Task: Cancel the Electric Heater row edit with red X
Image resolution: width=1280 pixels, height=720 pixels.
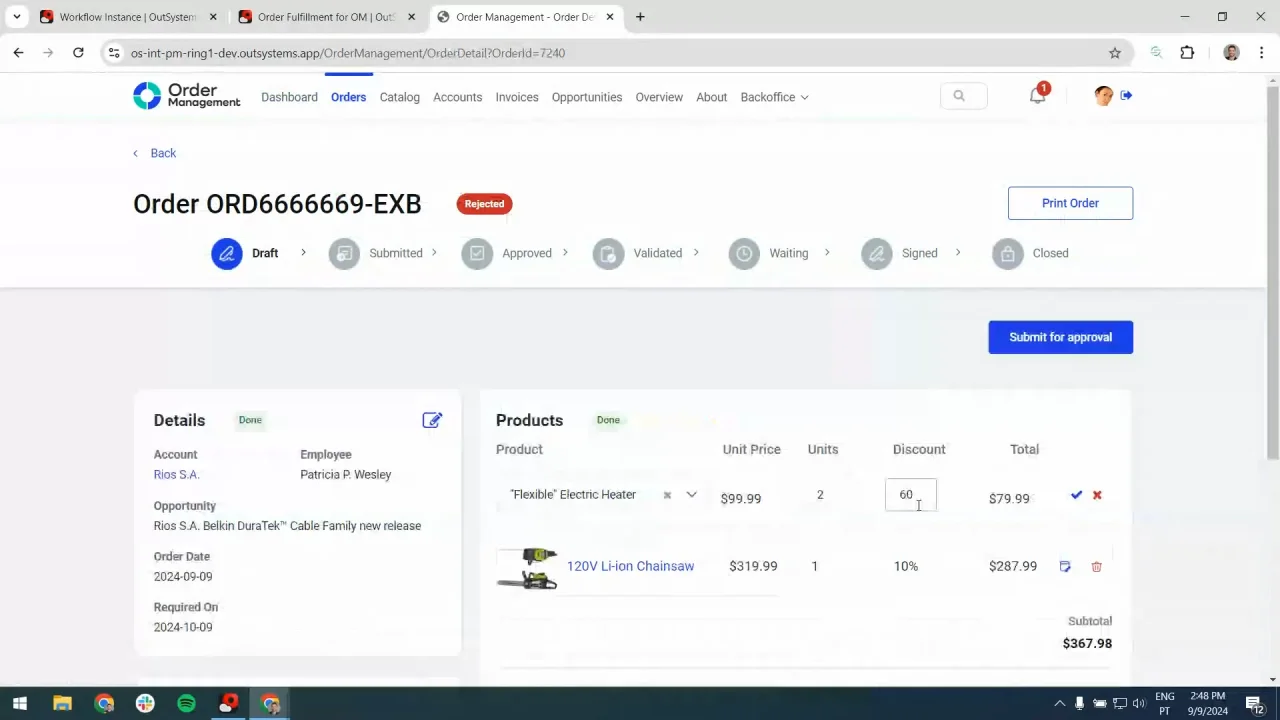Action: click(1097, 495)
